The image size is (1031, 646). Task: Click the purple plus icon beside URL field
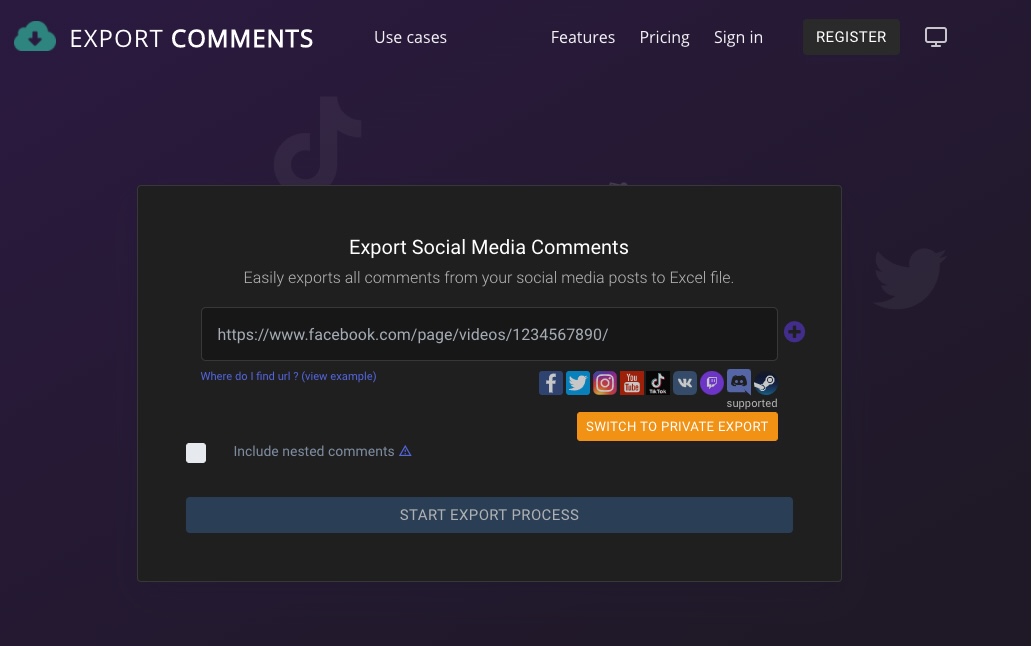[x=794, y=332]
